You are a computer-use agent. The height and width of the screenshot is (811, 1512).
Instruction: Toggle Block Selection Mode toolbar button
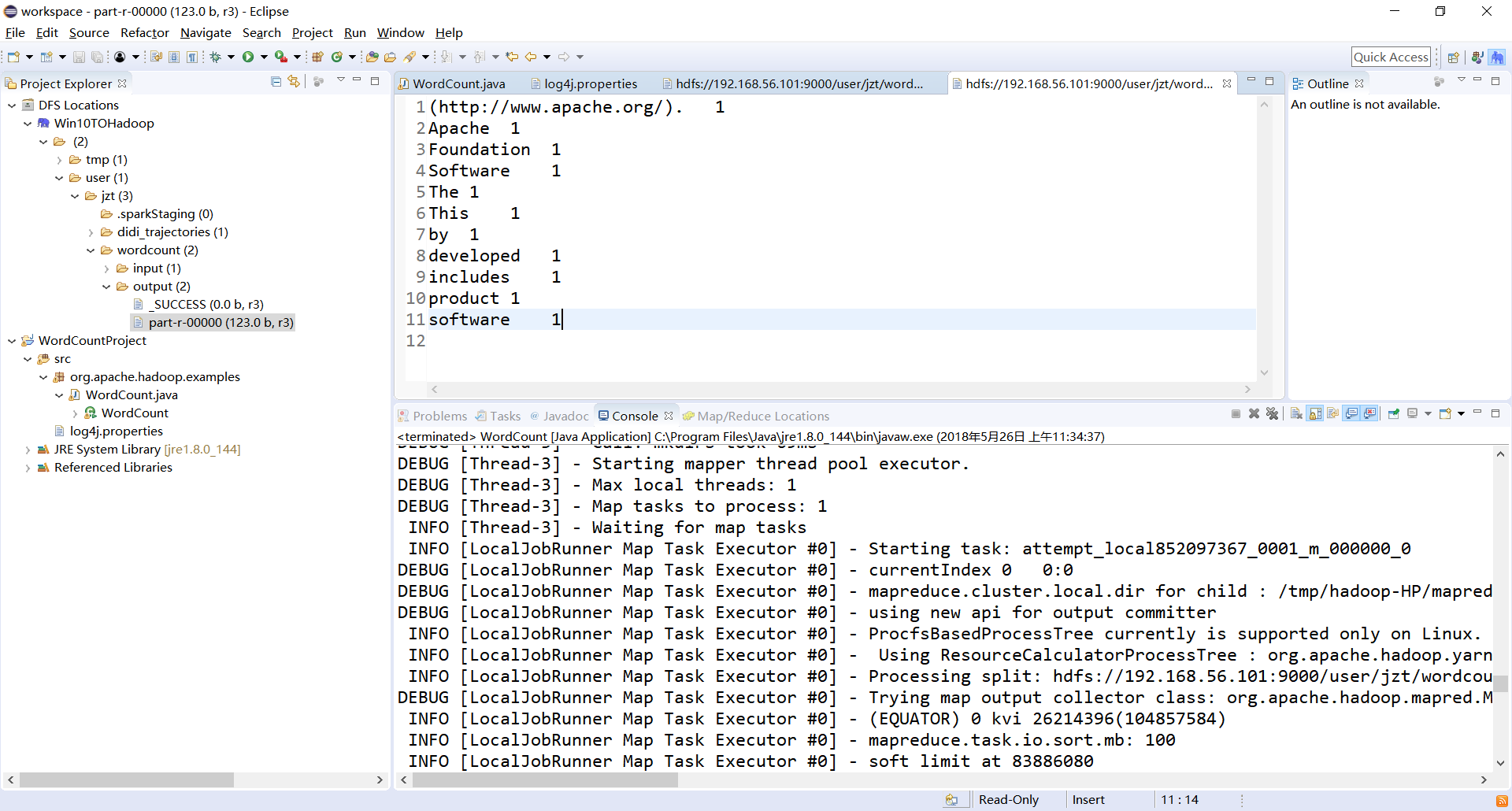coord(174,57)
